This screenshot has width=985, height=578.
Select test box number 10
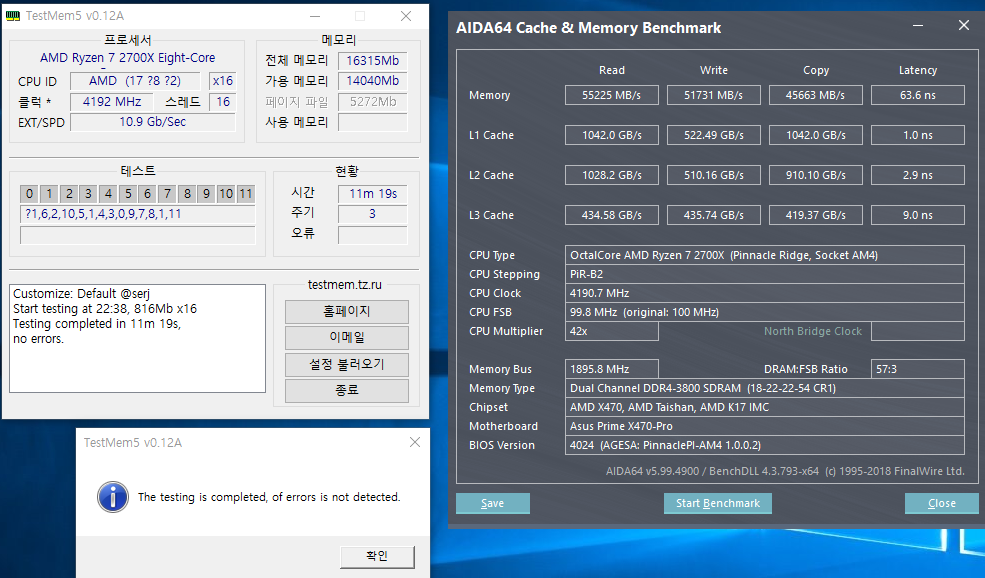pyautogui.click(x=226, y=194)
